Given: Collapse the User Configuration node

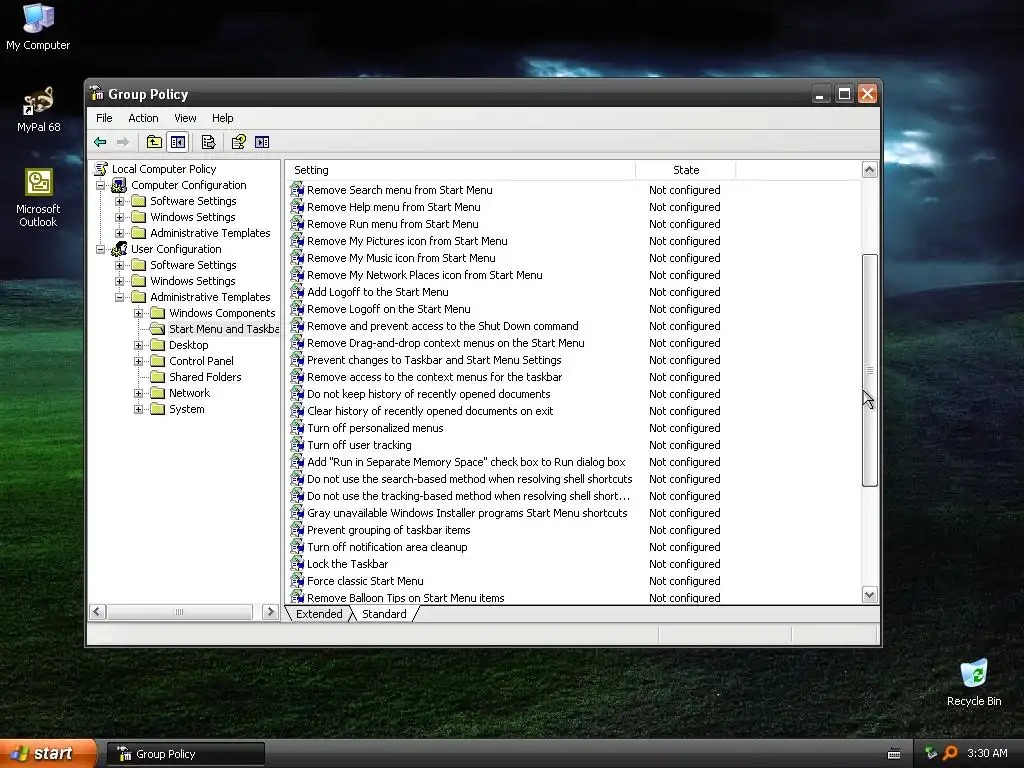Looking at the screenshot, I should 101,249.
